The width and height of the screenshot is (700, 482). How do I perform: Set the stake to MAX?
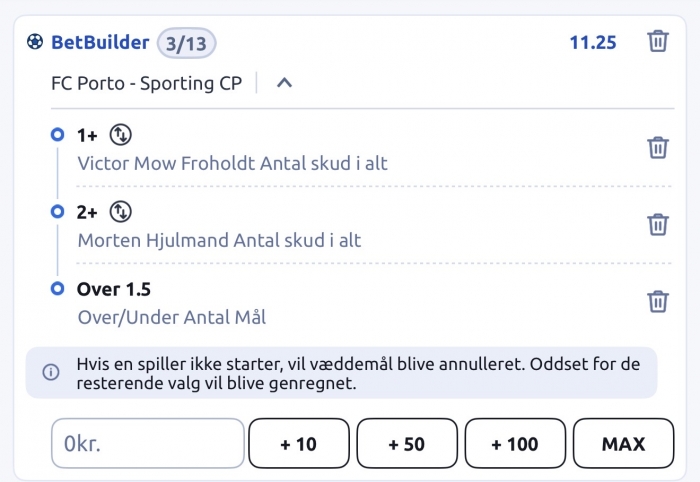click(623, 444)
